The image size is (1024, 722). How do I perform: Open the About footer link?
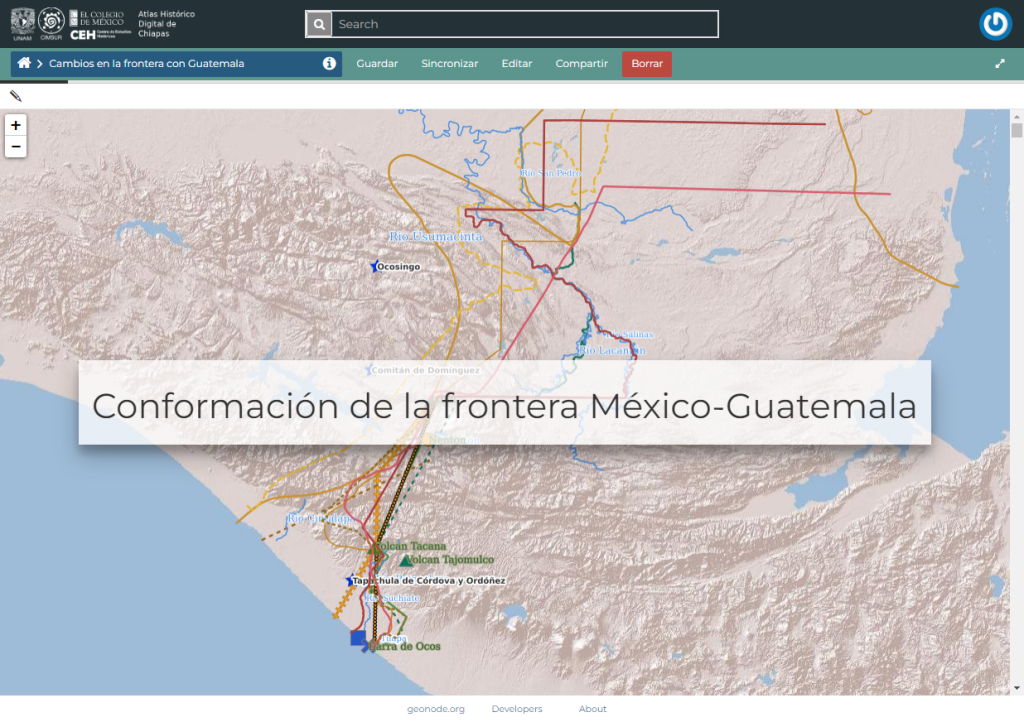(592, 709)
